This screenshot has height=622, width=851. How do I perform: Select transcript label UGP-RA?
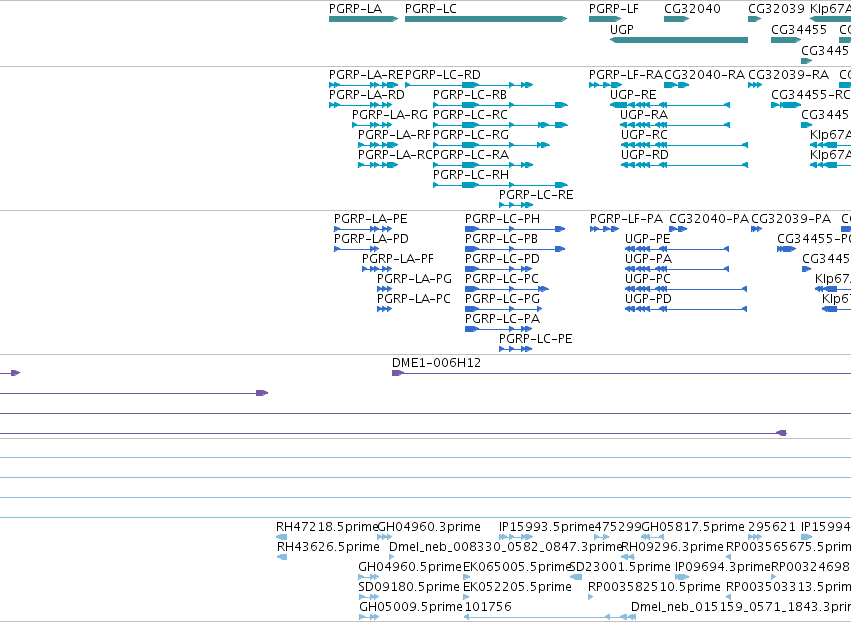pos(644,115)
